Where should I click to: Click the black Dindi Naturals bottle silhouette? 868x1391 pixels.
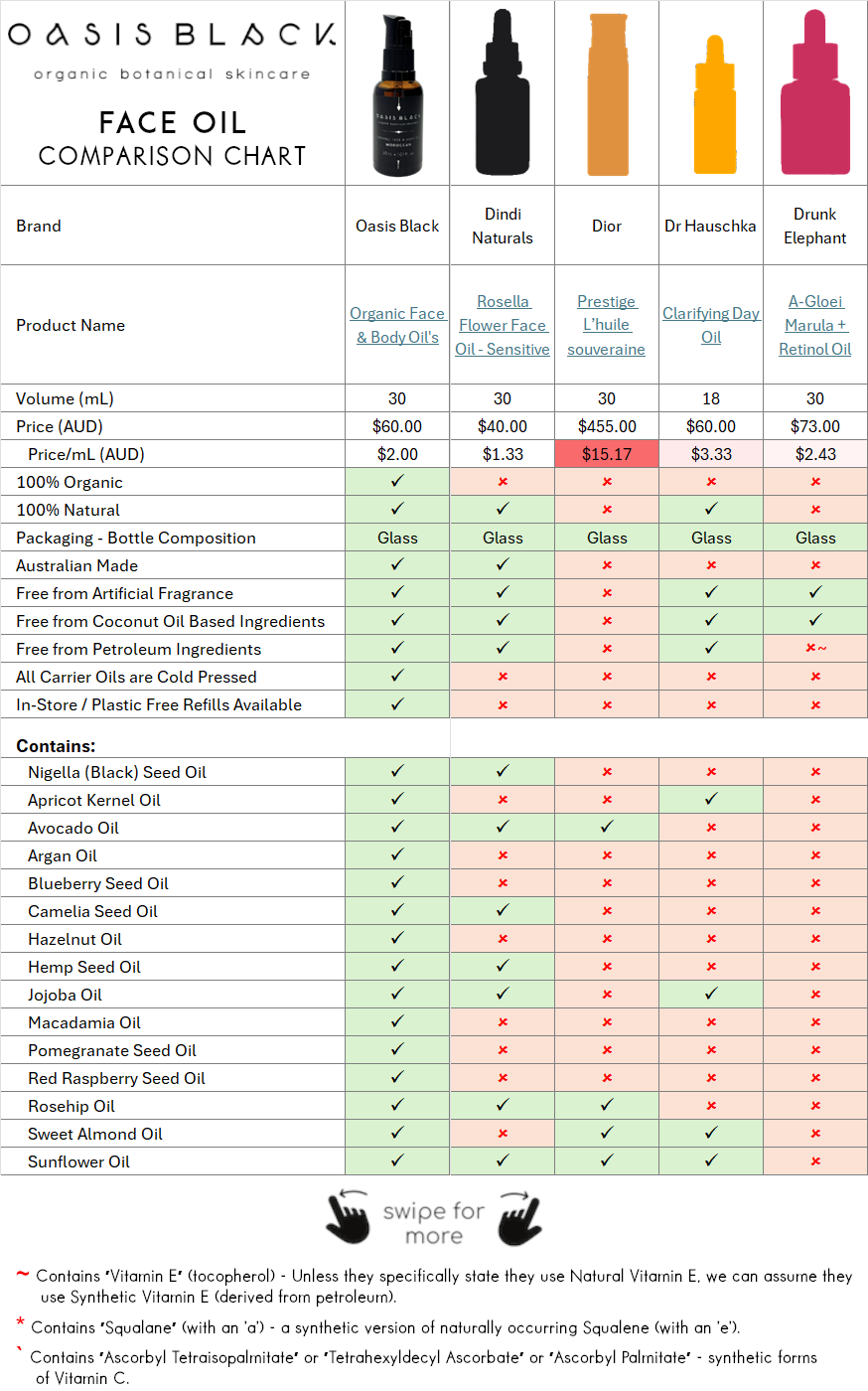pyautogui.click(x=503, y=96)
